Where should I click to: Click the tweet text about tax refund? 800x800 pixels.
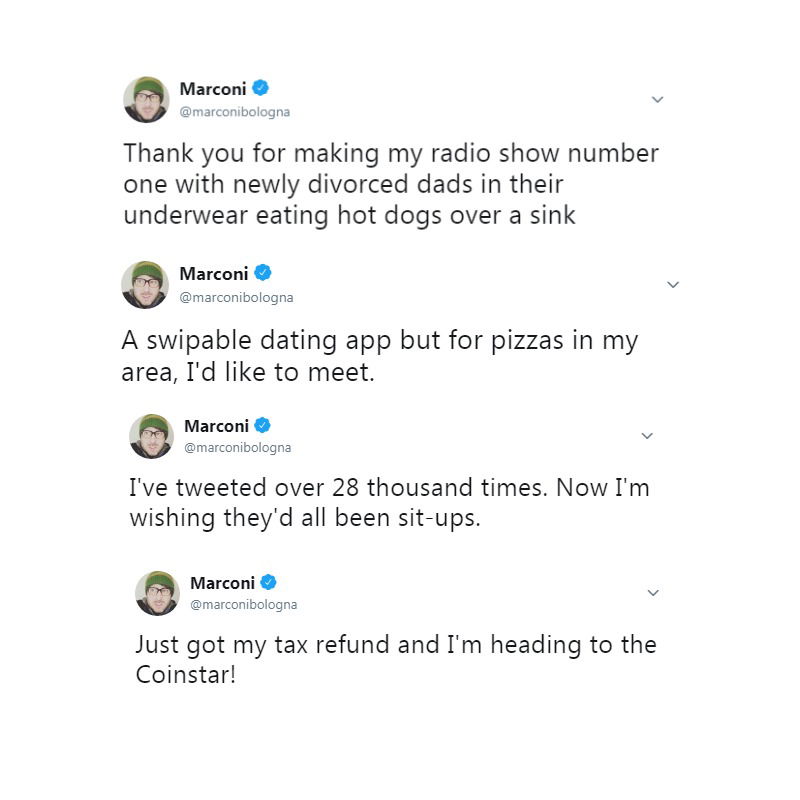click(x=396, y=660)
